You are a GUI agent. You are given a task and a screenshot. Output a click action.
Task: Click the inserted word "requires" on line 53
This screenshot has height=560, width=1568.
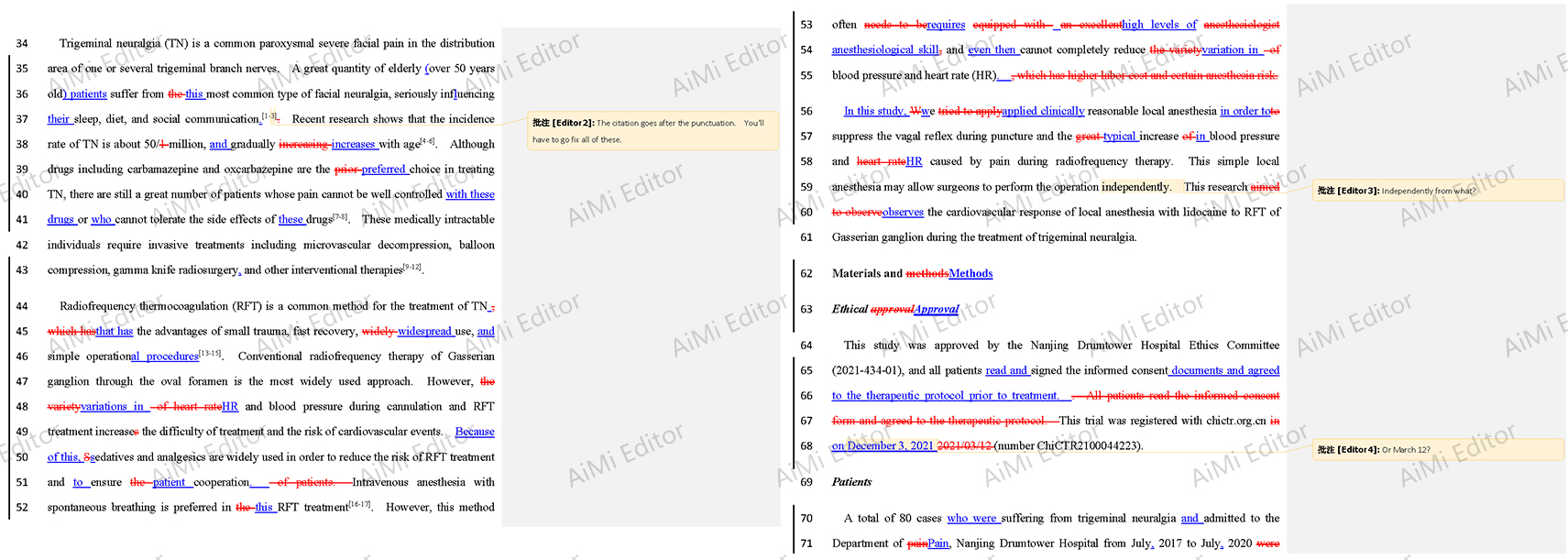click(946, 25)
